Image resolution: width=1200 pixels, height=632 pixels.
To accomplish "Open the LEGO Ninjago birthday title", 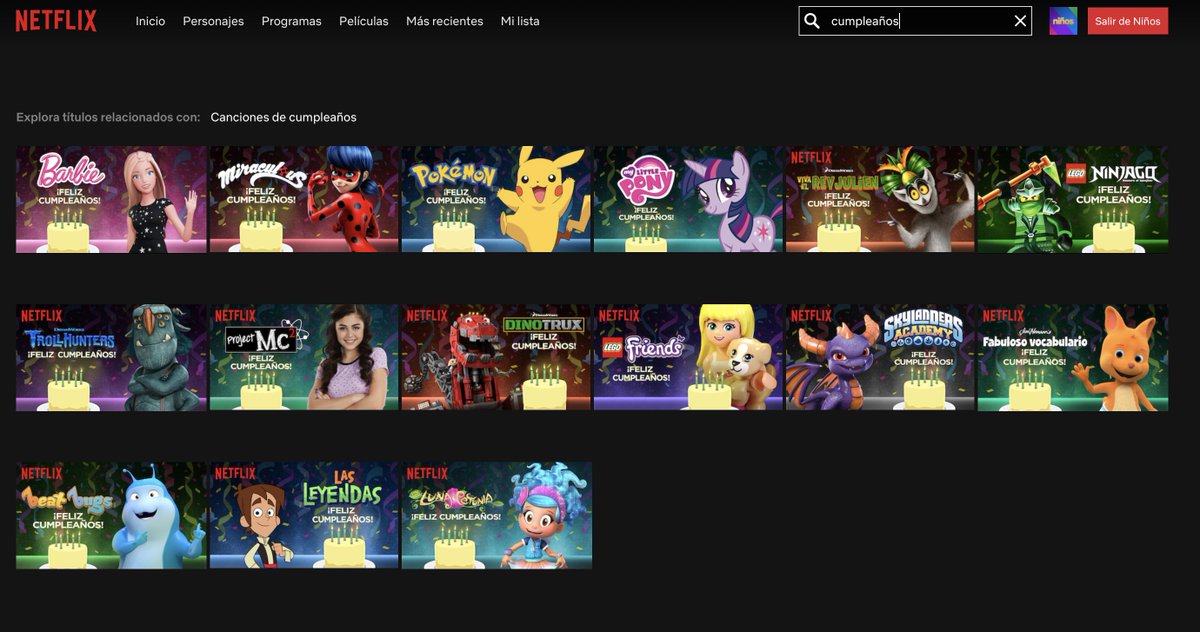I will pyautogui.click(x=1072, y=200).
